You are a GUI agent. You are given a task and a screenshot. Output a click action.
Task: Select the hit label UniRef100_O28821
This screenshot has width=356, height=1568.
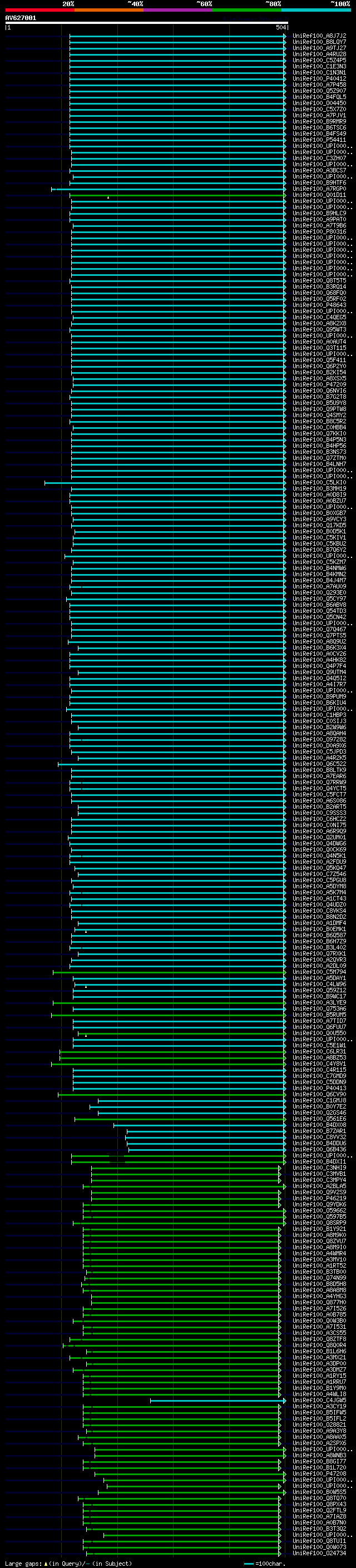pyautogui.click(x=319, y=1424)
